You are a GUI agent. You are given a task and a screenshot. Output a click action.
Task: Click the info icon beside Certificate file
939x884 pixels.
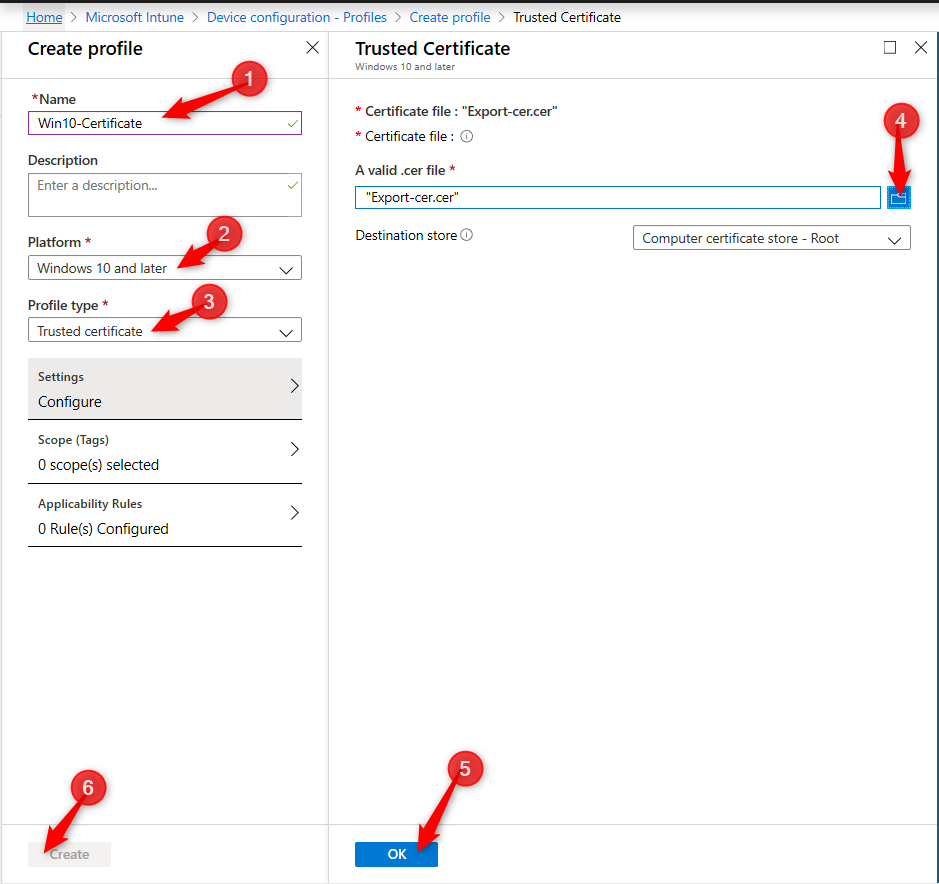pos(467,137)
